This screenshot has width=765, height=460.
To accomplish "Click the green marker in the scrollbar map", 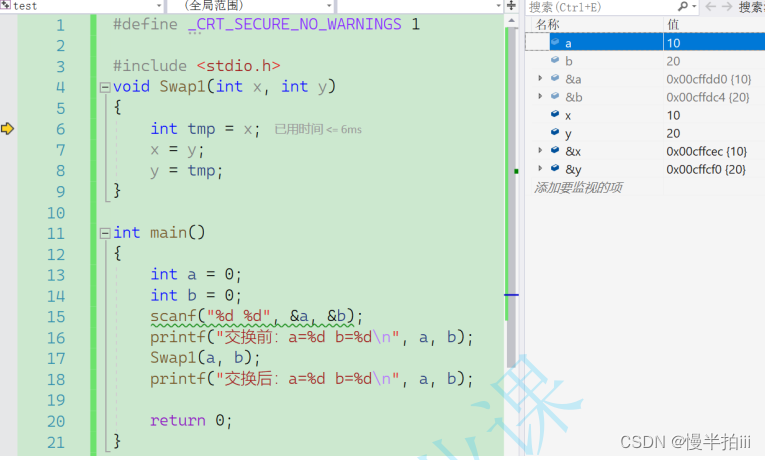I will pyautogui.click(x=516, y=171).
